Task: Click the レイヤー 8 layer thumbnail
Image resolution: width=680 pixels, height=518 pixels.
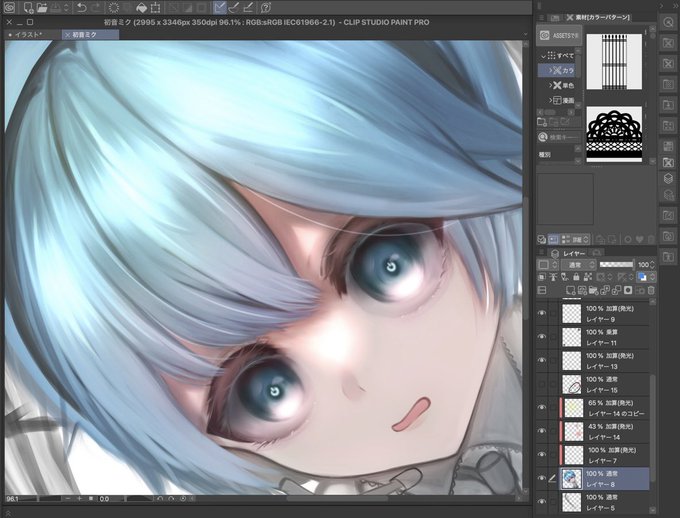Action: [x=572, y=479]
